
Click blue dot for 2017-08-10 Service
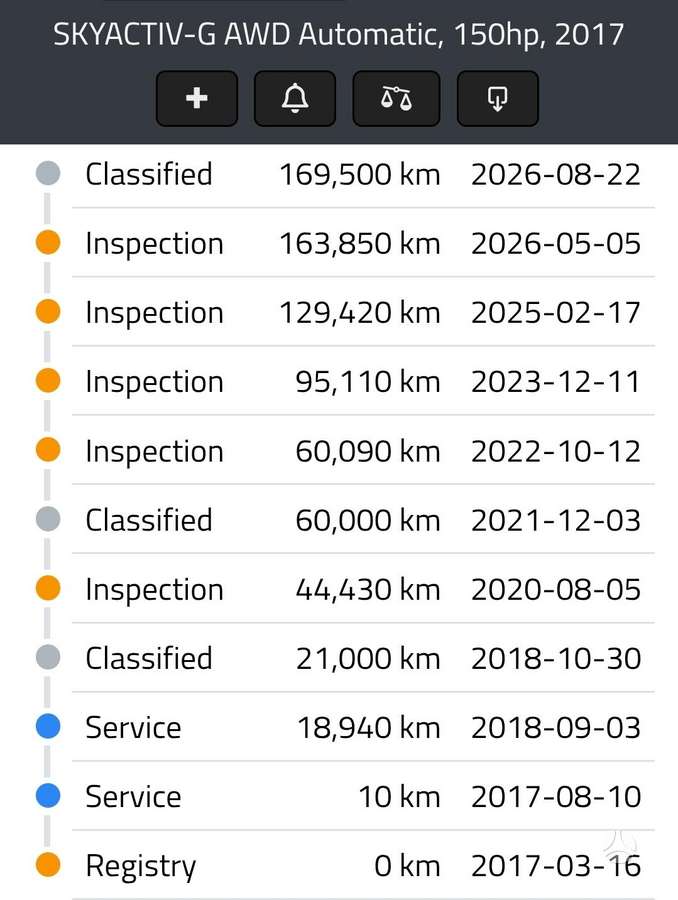48,796
